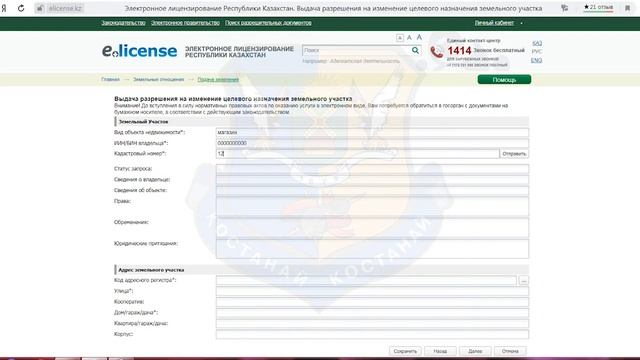The width and height of the screenshot is (640, 360).
Task: Select the Статус запроса field
Action: [x=372, y=169]
